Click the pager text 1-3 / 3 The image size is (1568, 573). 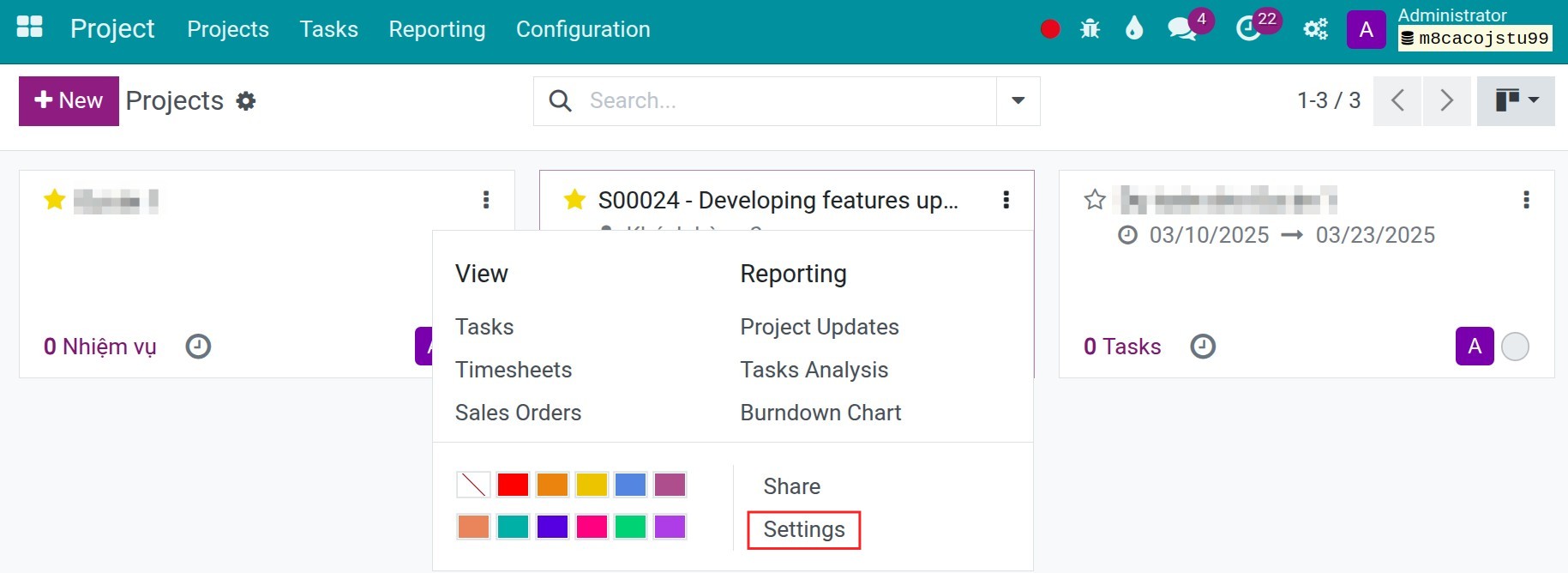pyautogui.click(x=1329, y=101)
